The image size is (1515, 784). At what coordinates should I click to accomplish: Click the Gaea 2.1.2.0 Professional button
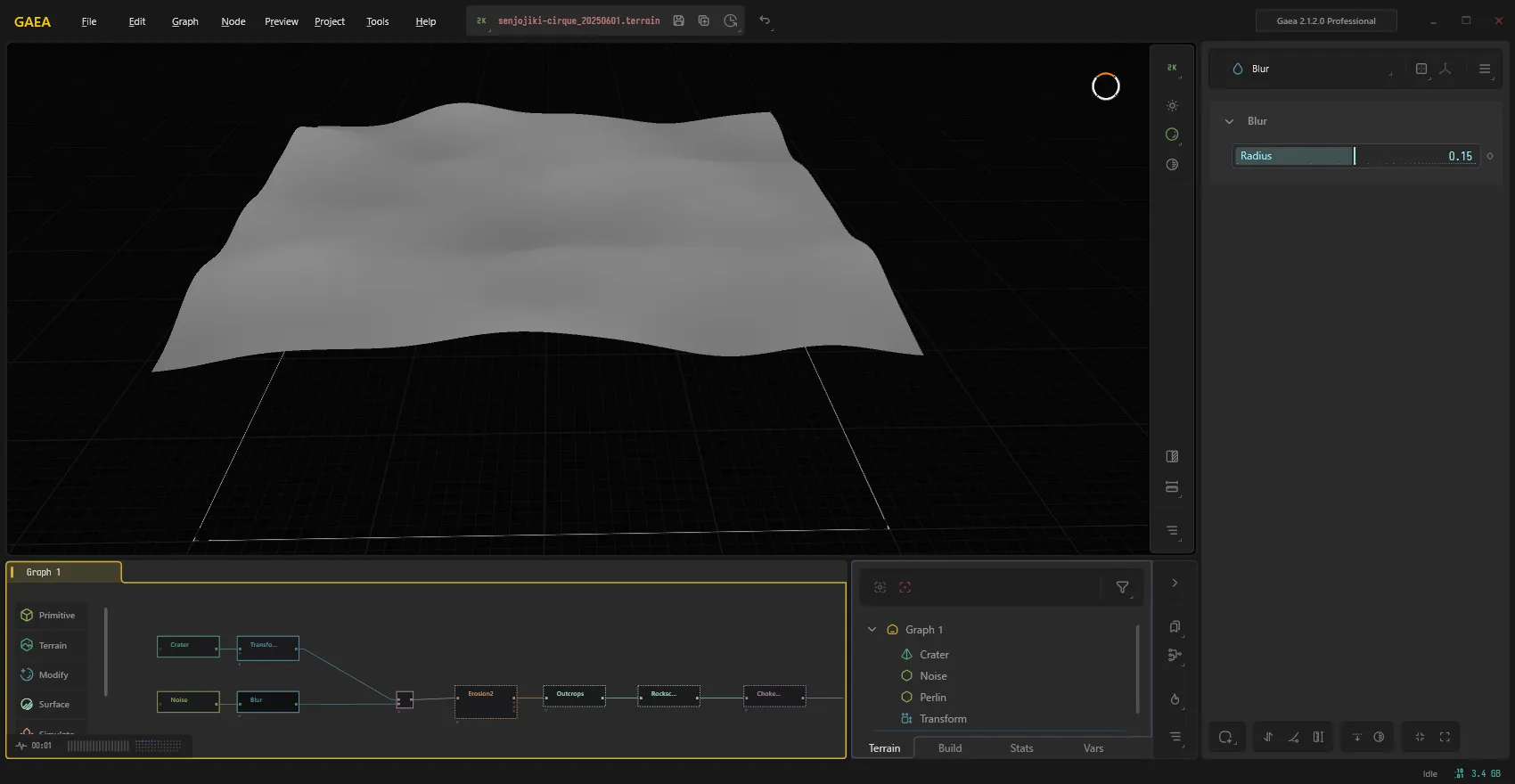pos(1326,20)
